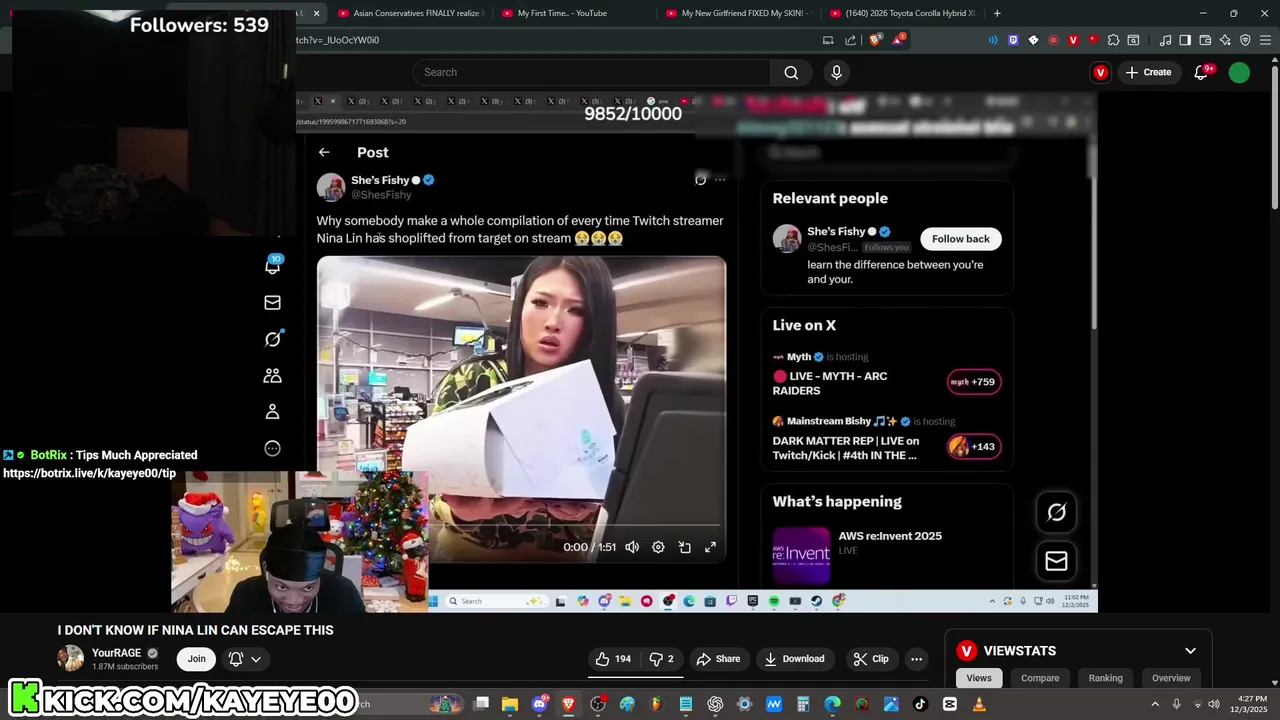
Task: Mute the tweet video volume icon
Action: click(632, 547)
